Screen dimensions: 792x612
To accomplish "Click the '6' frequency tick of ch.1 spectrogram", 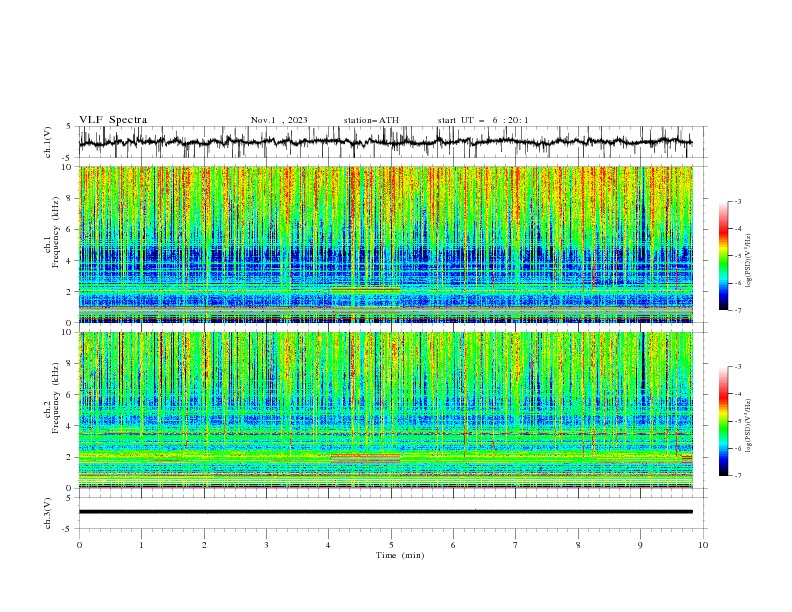I will [71, 230].
